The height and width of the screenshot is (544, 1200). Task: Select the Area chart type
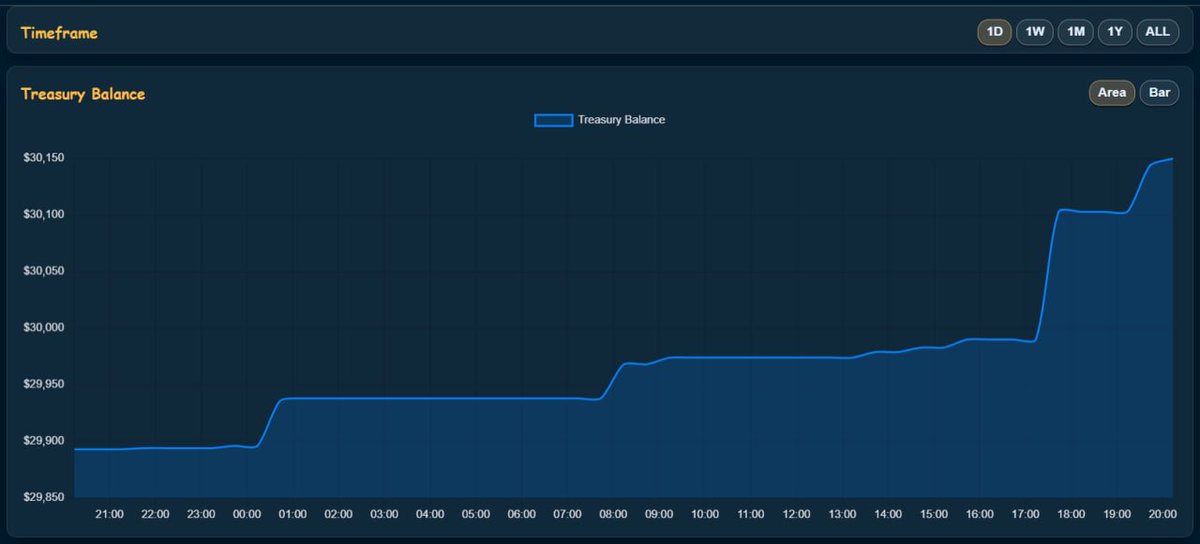pyautogui.click(x=1112, y=93)
